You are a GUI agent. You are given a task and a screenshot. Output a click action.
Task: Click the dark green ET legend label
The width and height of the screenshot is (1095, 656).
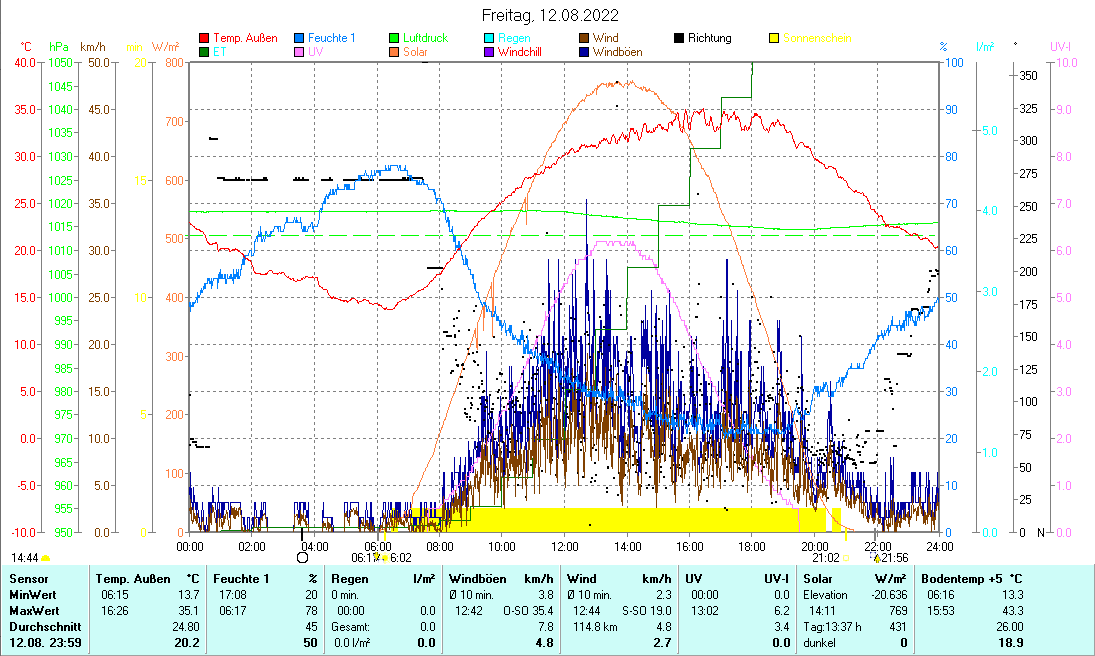click(x=219, y=52)
